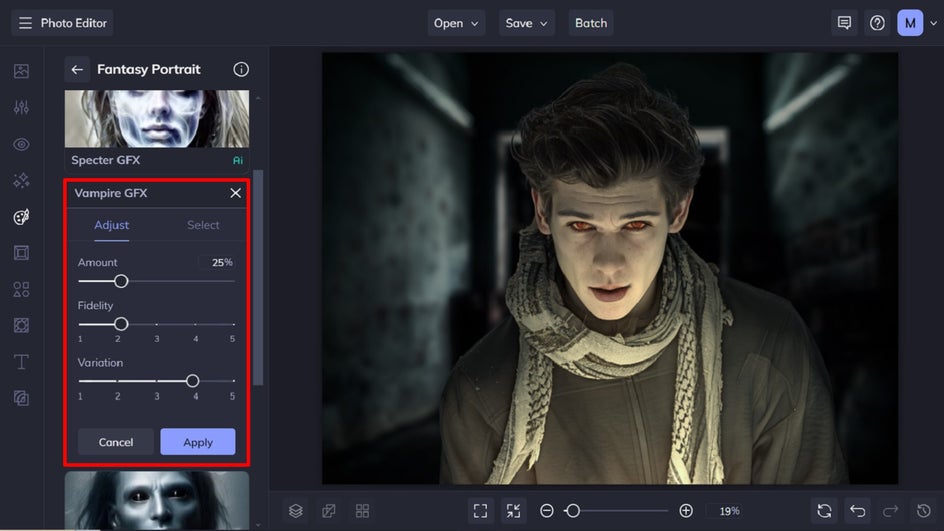Switch to the Select tab

203,225
